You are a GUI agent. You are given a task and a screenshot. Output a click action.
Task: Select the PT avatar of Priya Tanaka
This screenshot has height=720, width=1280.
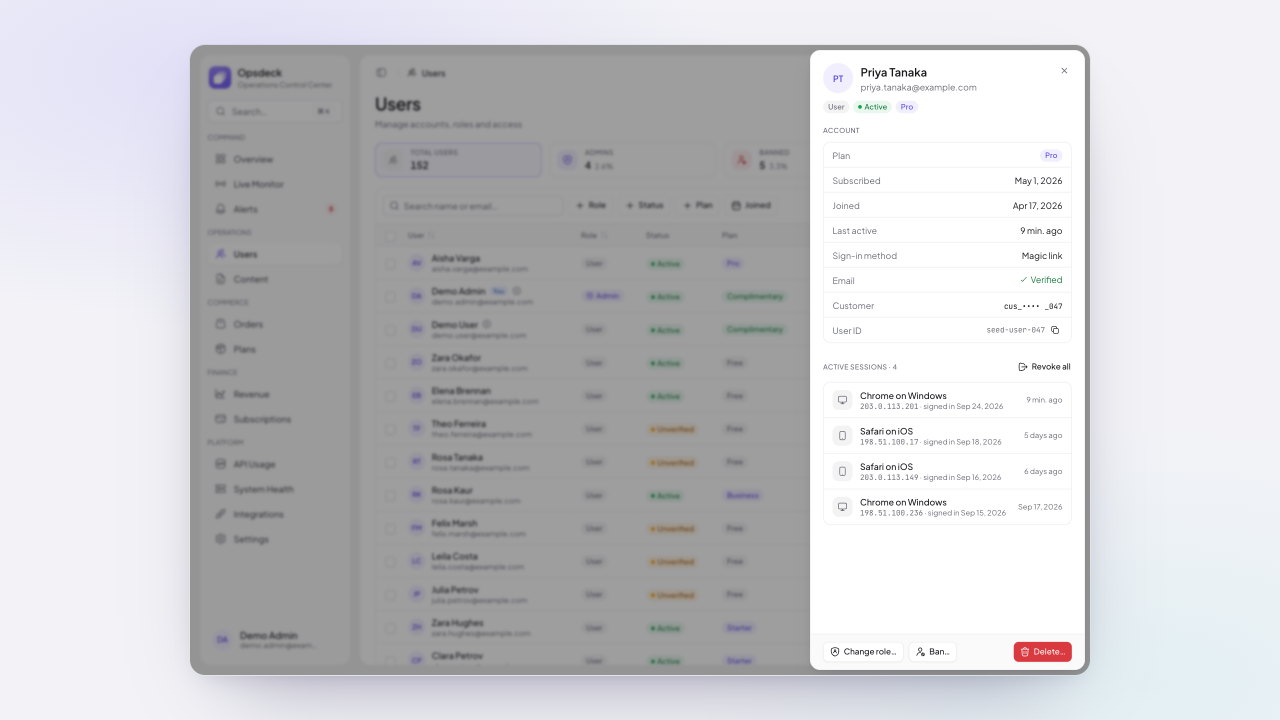(x=838, y=79)
